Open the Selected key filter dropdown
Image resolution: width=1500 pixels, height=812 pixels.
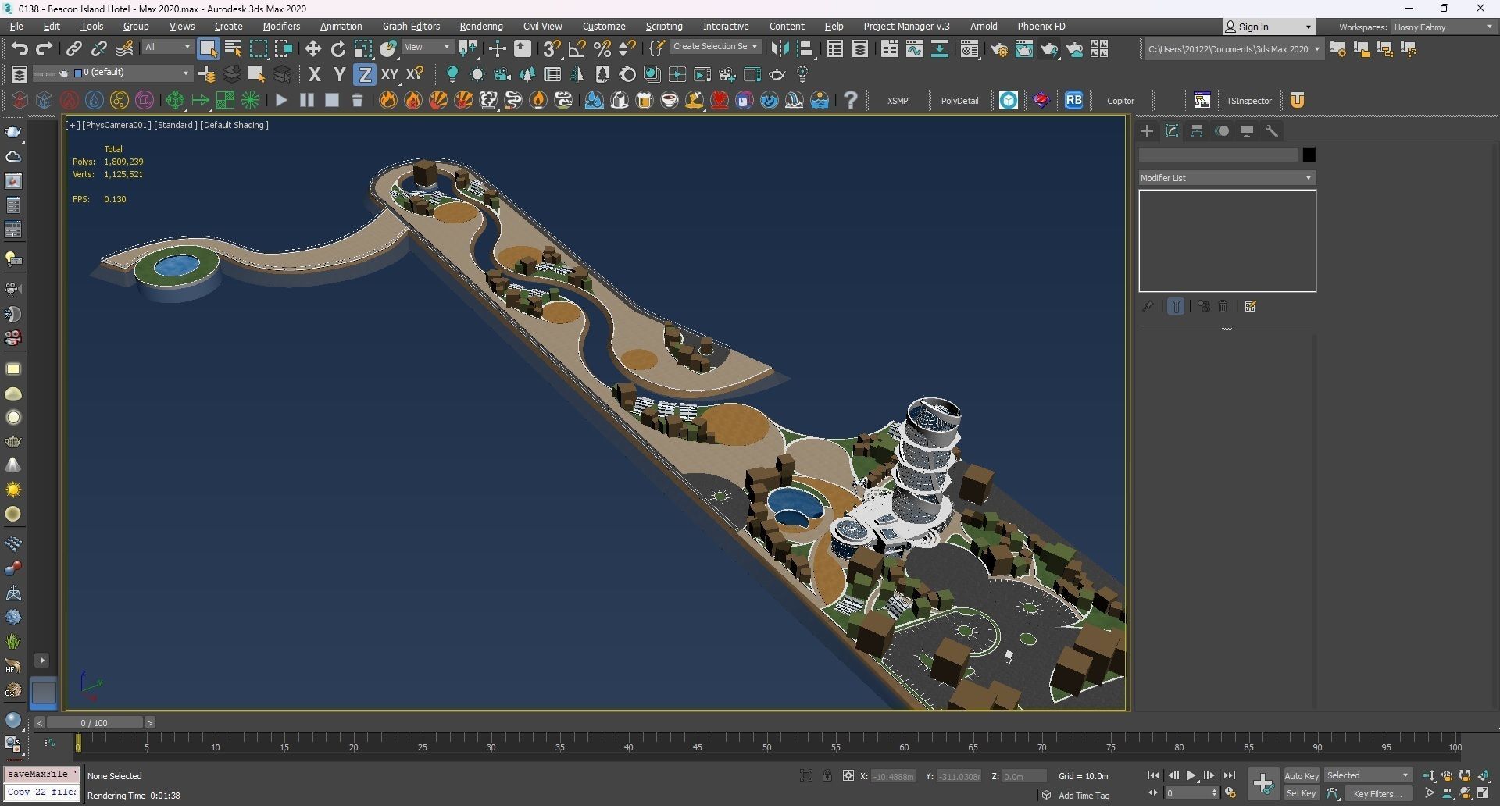click(1368, 775)
